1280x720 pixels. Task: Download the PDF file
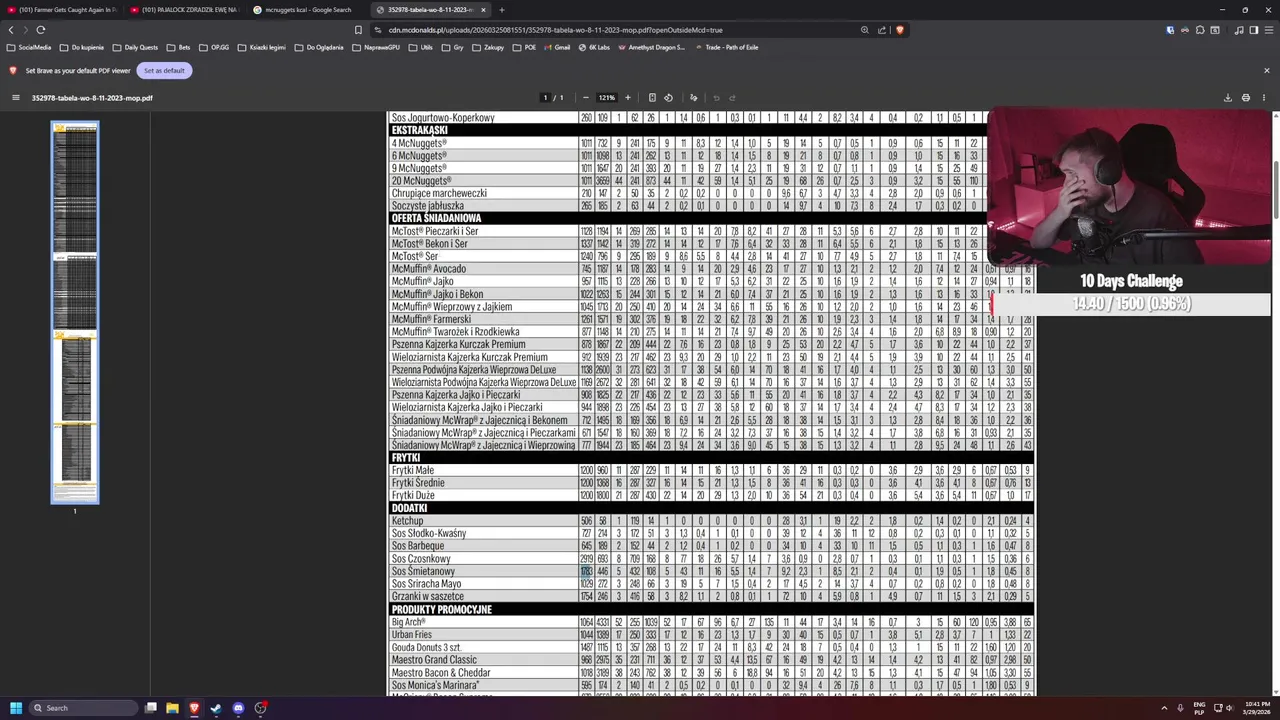coord(1228,98)
